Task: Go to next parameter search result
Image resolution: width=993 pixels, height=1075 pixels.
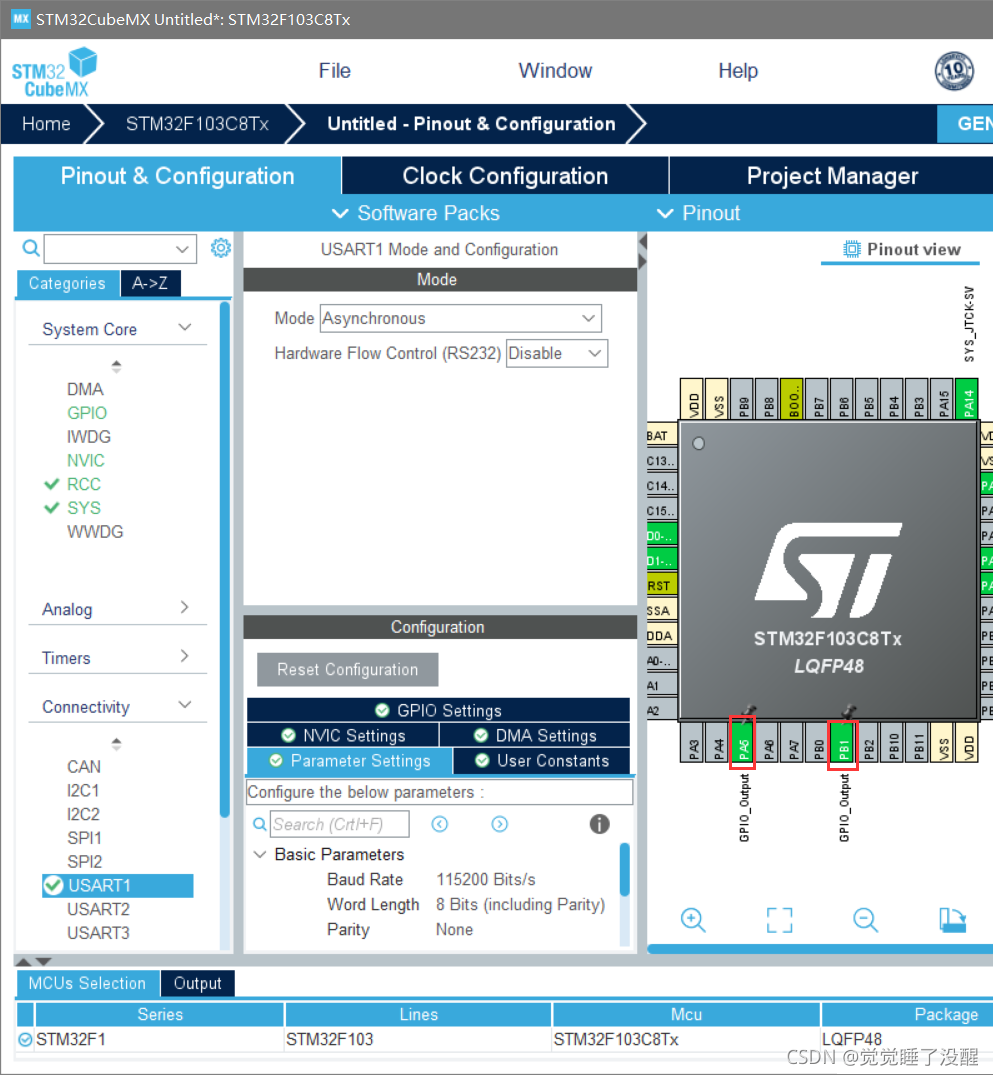Action: pyautogui.click(x=500, y=823)
